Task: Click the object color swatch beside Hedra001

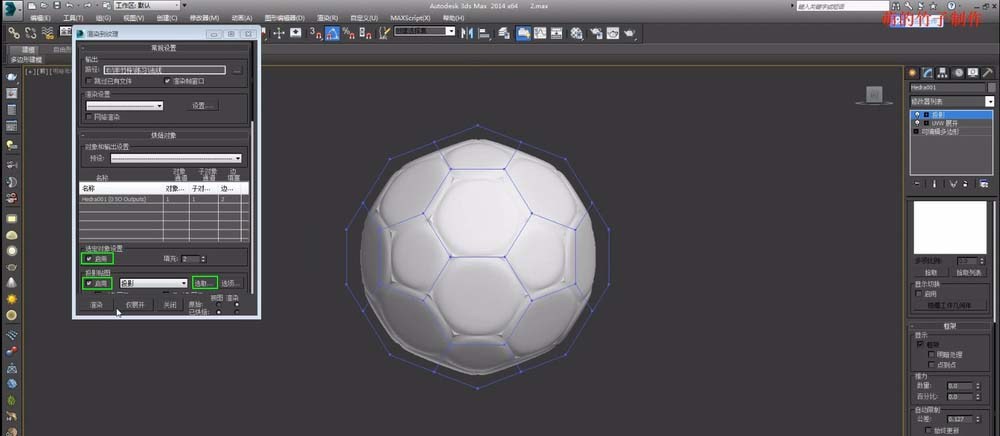Action: (x=991, y=87)
